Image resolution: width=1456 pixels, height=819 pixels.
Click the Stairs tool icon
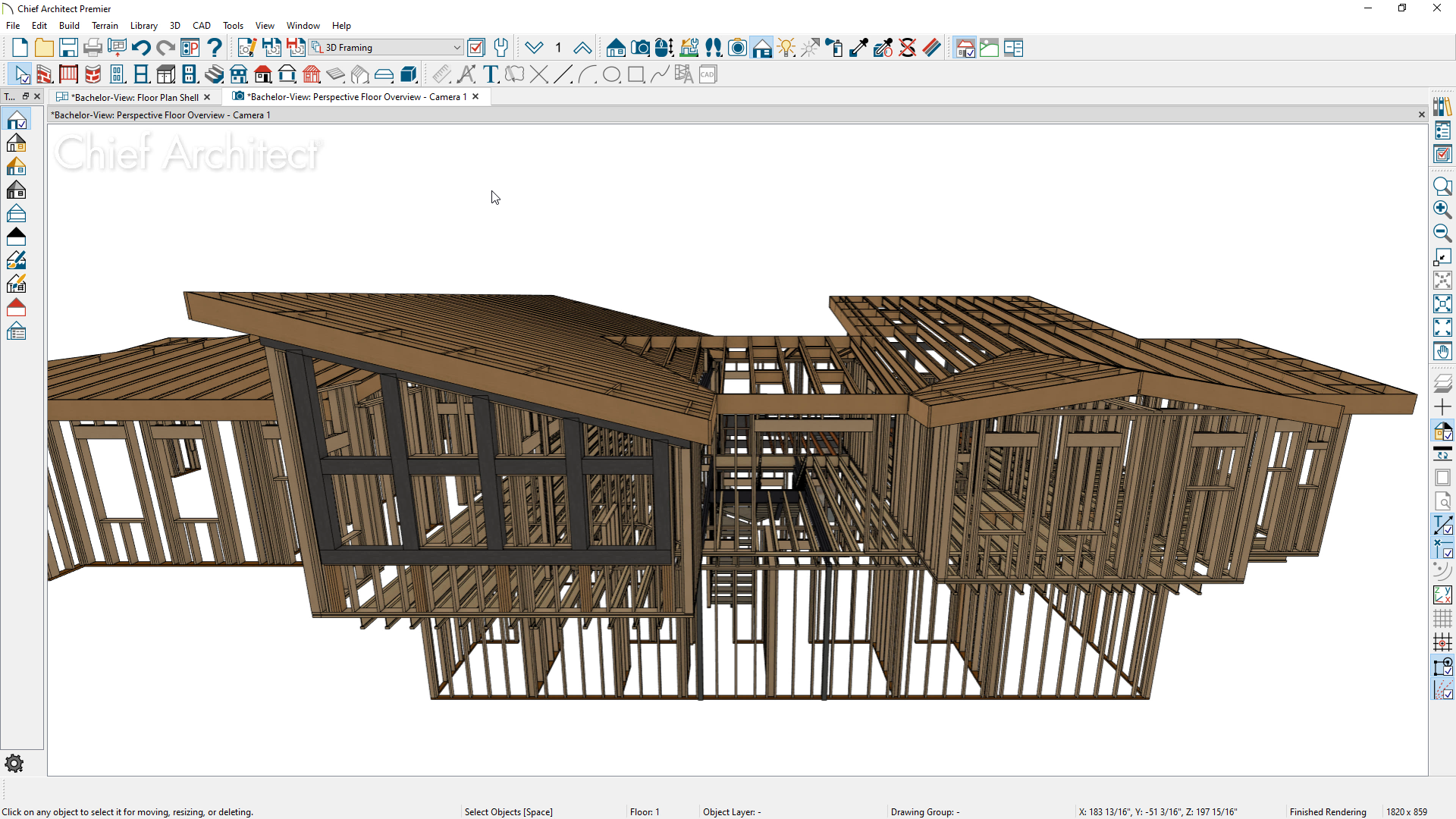pyautogui.click(x=215, y=74)
